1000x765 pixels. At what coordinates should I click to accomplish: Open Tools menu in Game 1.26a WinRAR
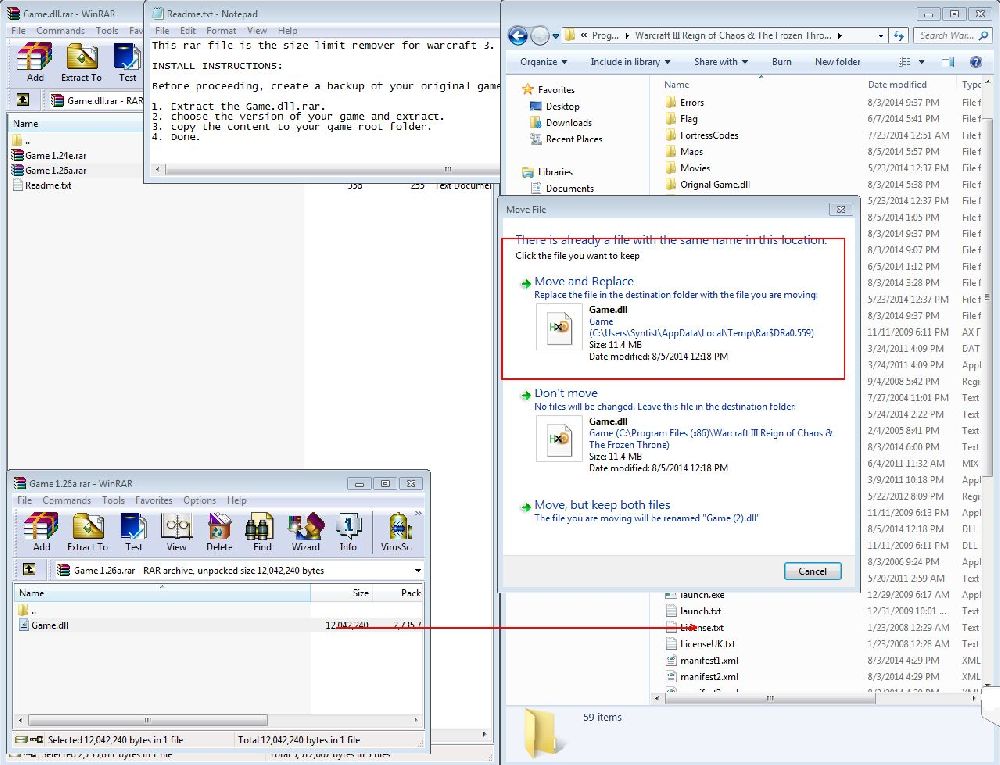pos(113,500)
